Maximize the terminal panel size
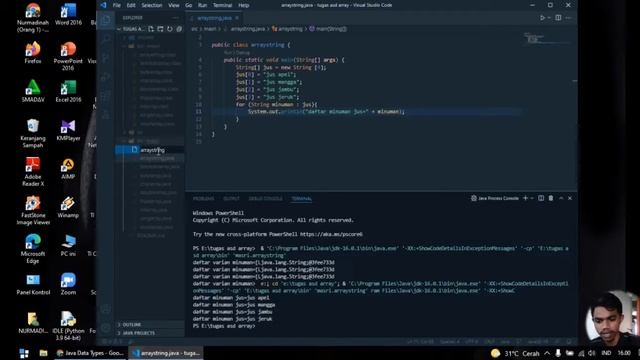This screenshot has height=360, width=640. coord(561,198)
